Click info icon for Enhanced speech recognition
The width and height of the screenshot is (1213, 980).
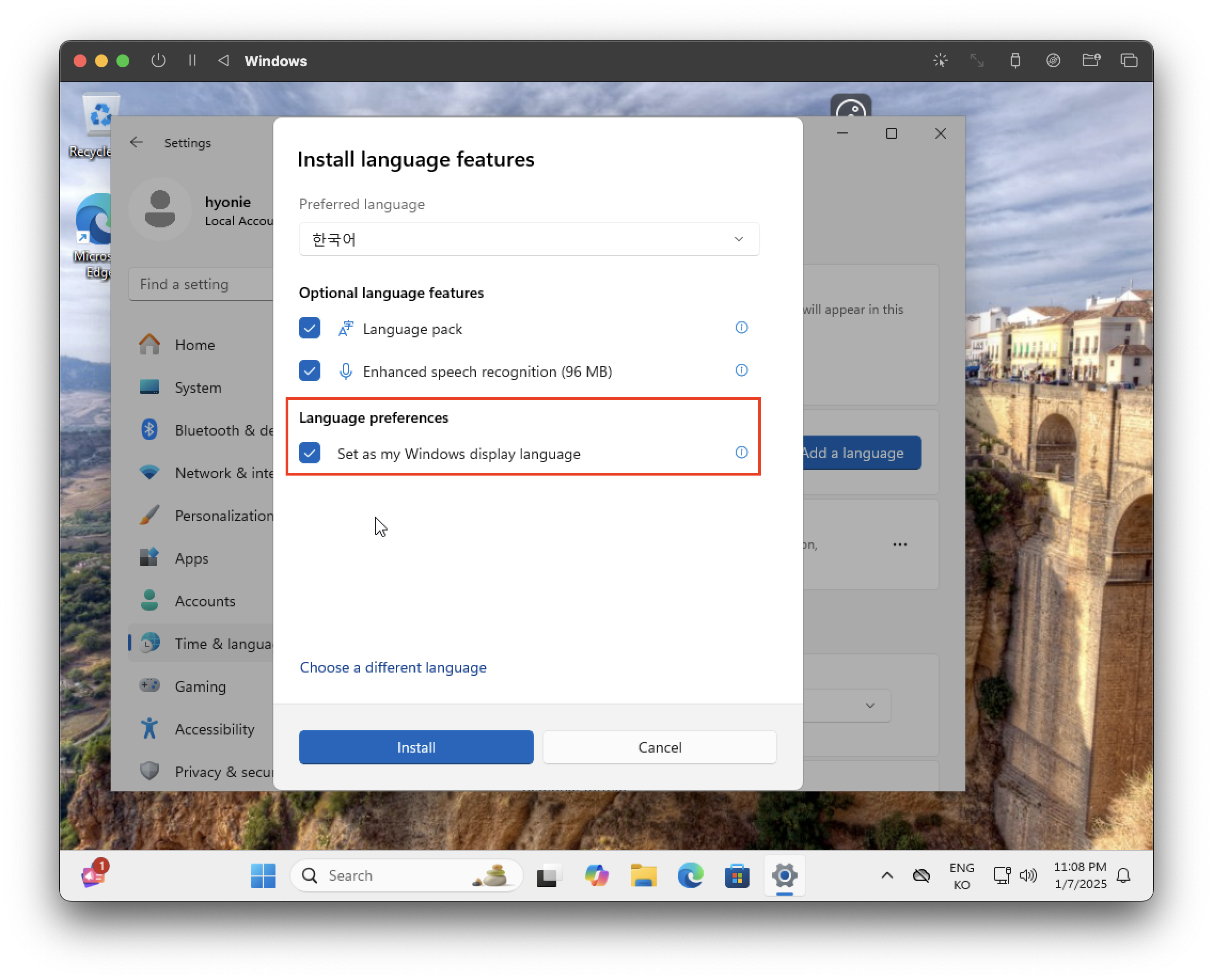(x=741, y=370)
